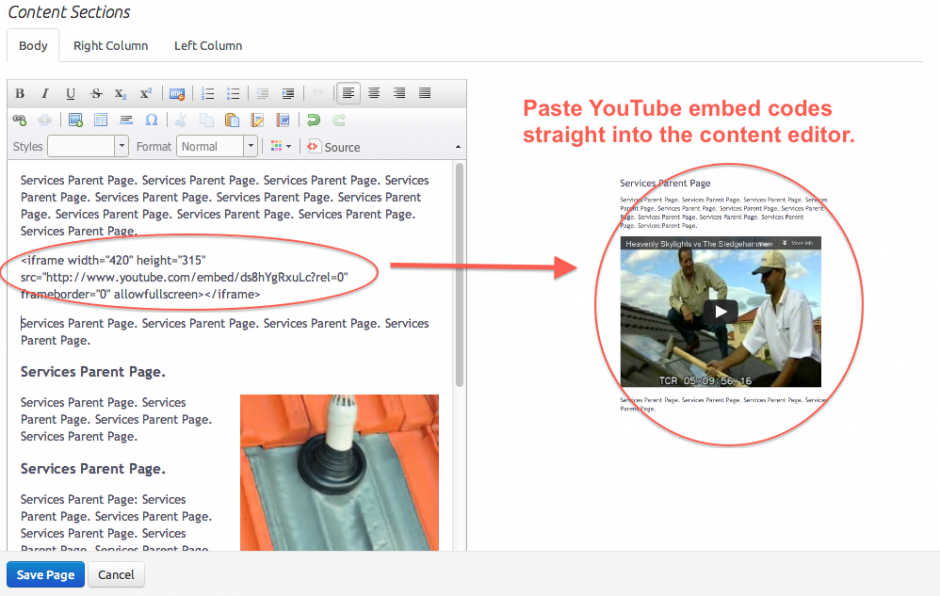
Task: Apply Subscript formatting
Action: (x=120, y=94)
